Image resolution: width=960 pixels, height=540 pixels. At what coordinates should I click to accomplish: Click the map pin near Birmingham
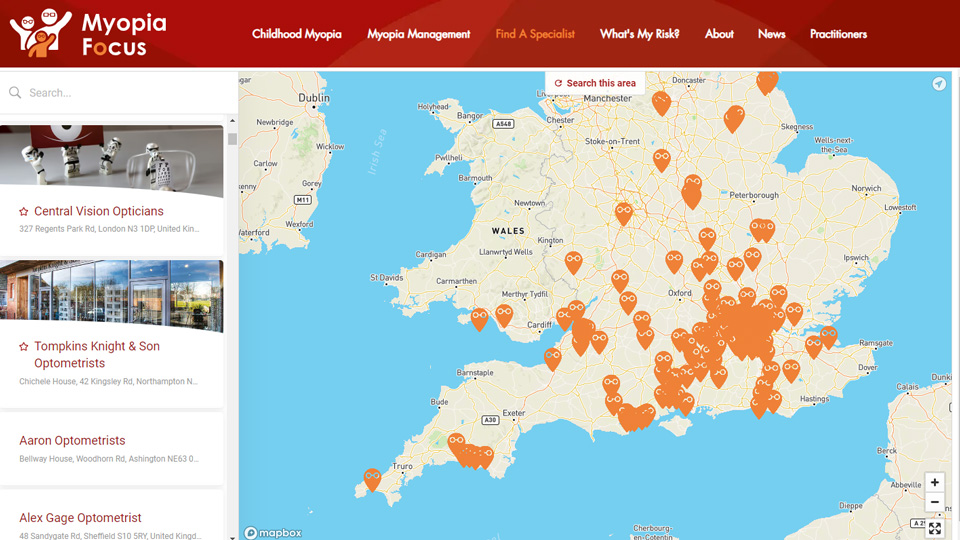(x=623, y=214)
